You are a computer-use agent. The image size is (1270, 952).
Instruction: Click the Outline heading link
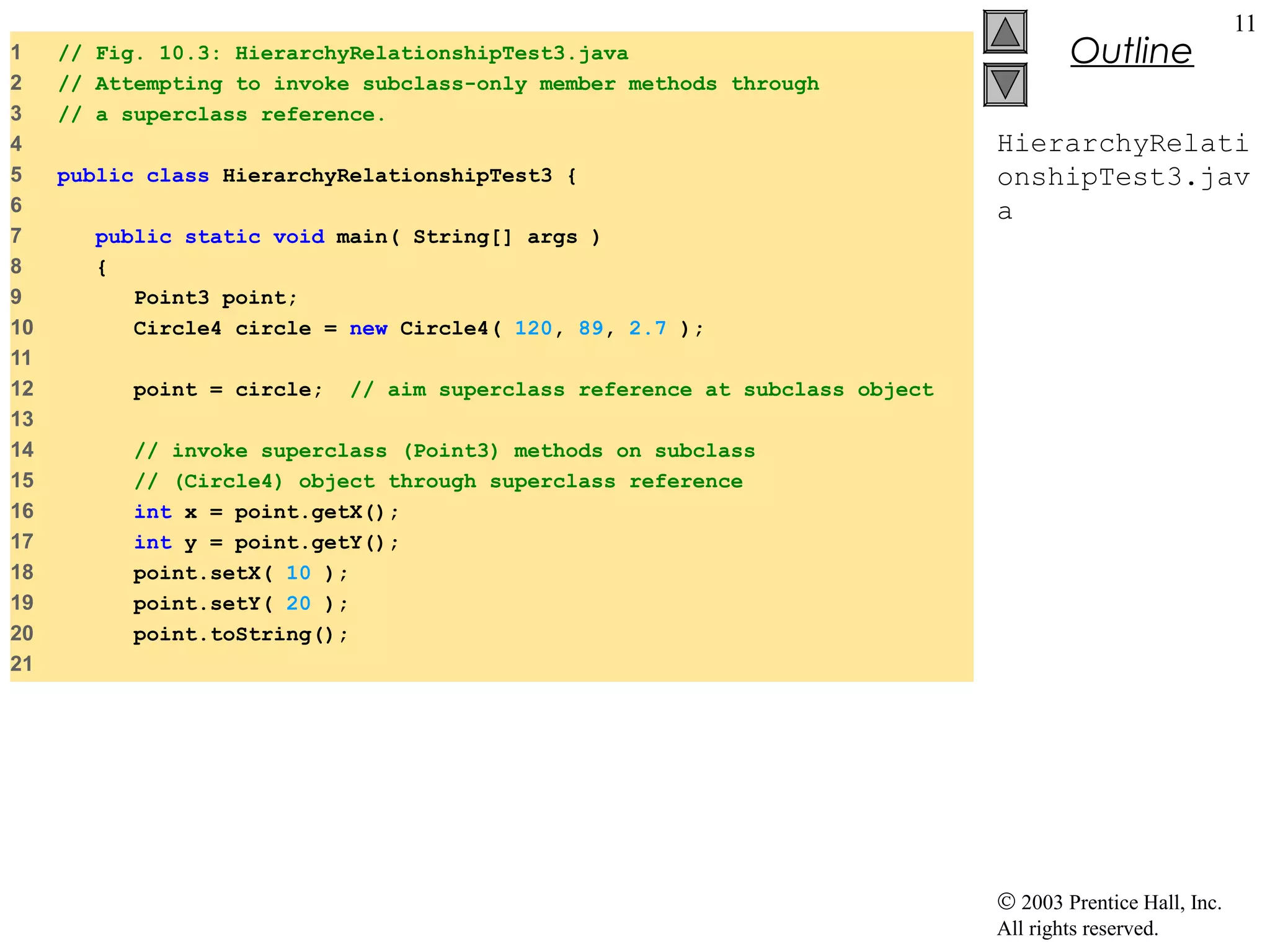(x=1132, y=51)
